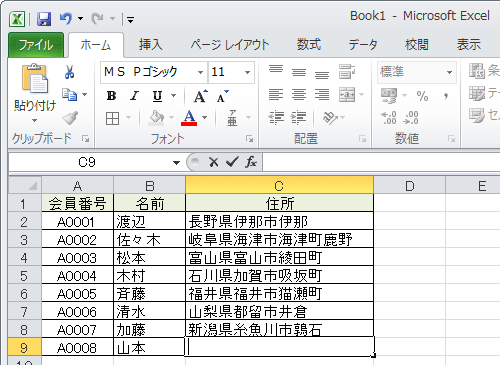Open the underline style dropdown arrow
Screen dimensions: 500x365
click(x=173, y=96)
